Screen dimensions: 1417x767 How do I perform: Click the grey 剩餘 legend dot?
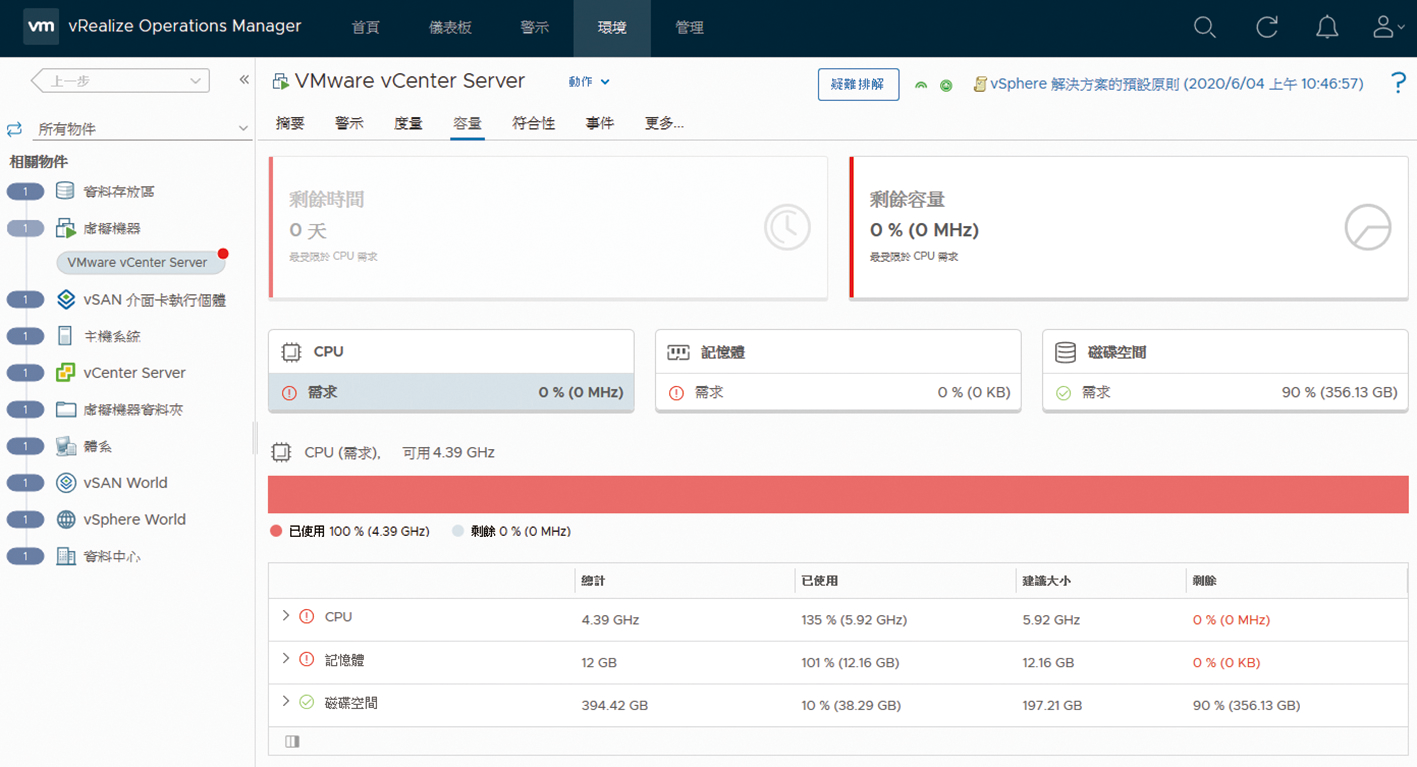458,532
